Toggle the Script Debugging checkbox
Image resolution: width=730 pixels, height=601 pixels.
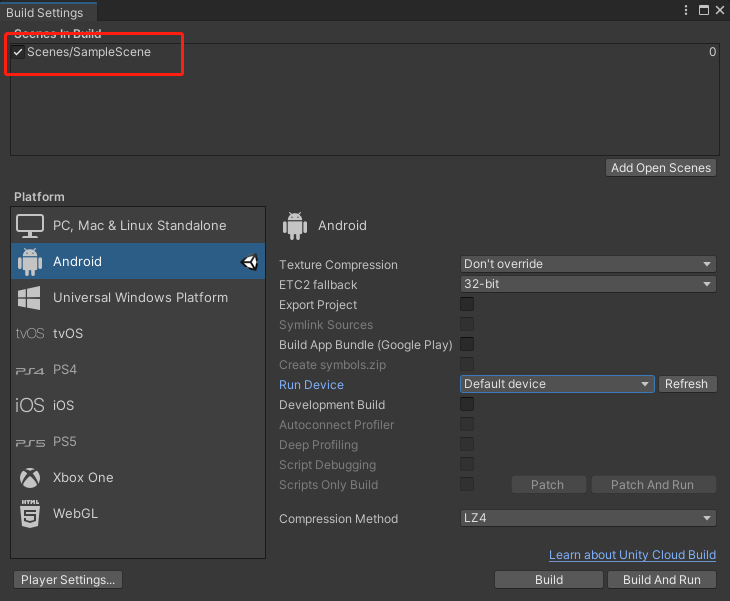[467, 465]
